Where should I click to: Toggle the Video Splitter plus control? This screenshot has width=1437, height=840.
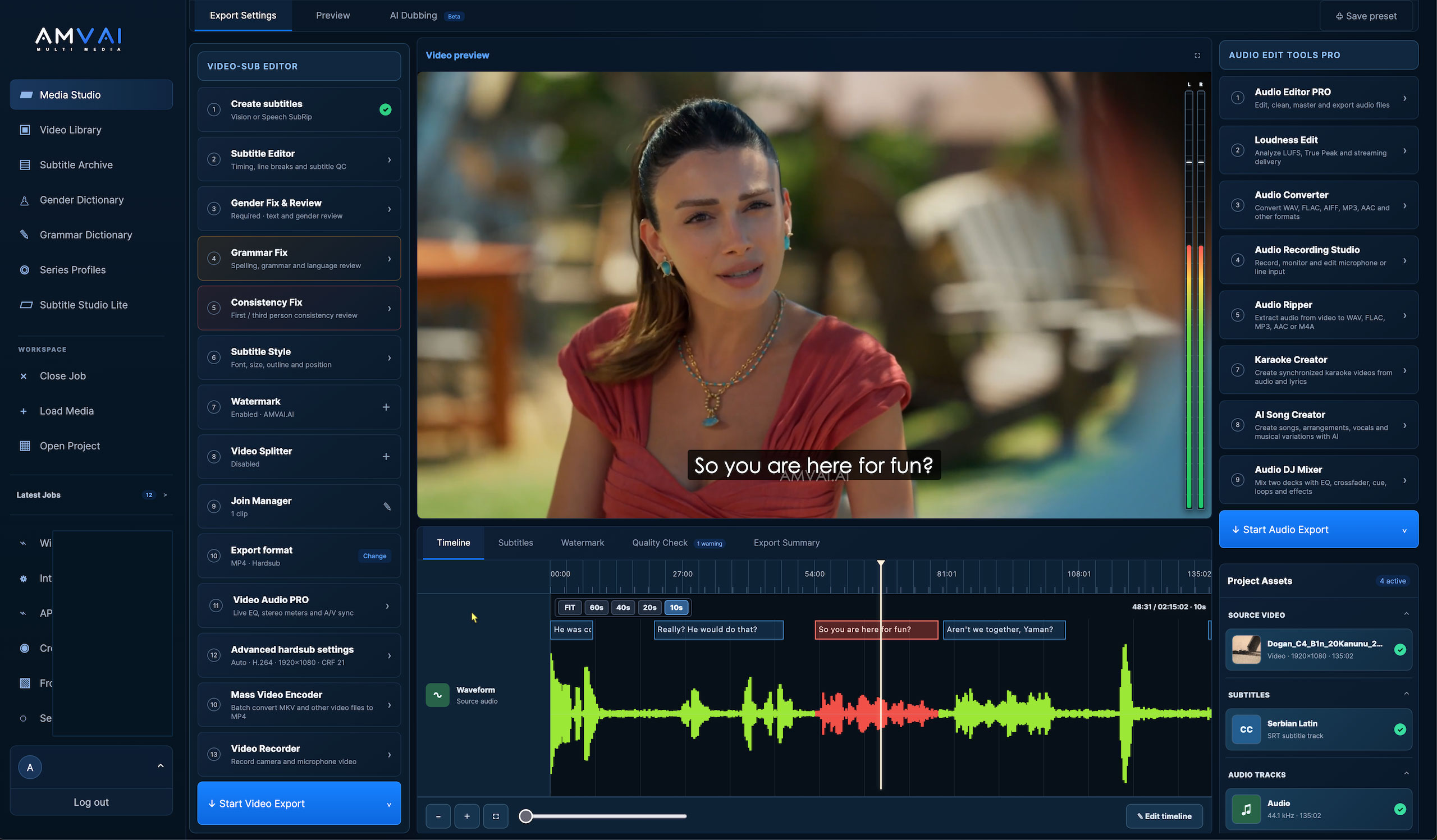[x=386, y=456]
